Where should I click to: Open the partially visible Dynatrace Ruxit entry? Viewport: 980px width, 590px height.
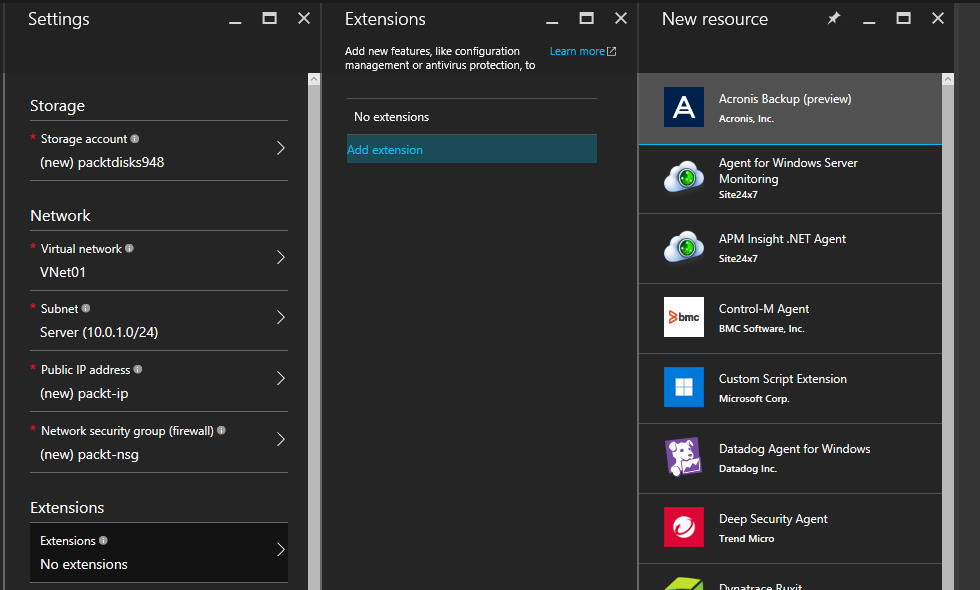(790, 578)
